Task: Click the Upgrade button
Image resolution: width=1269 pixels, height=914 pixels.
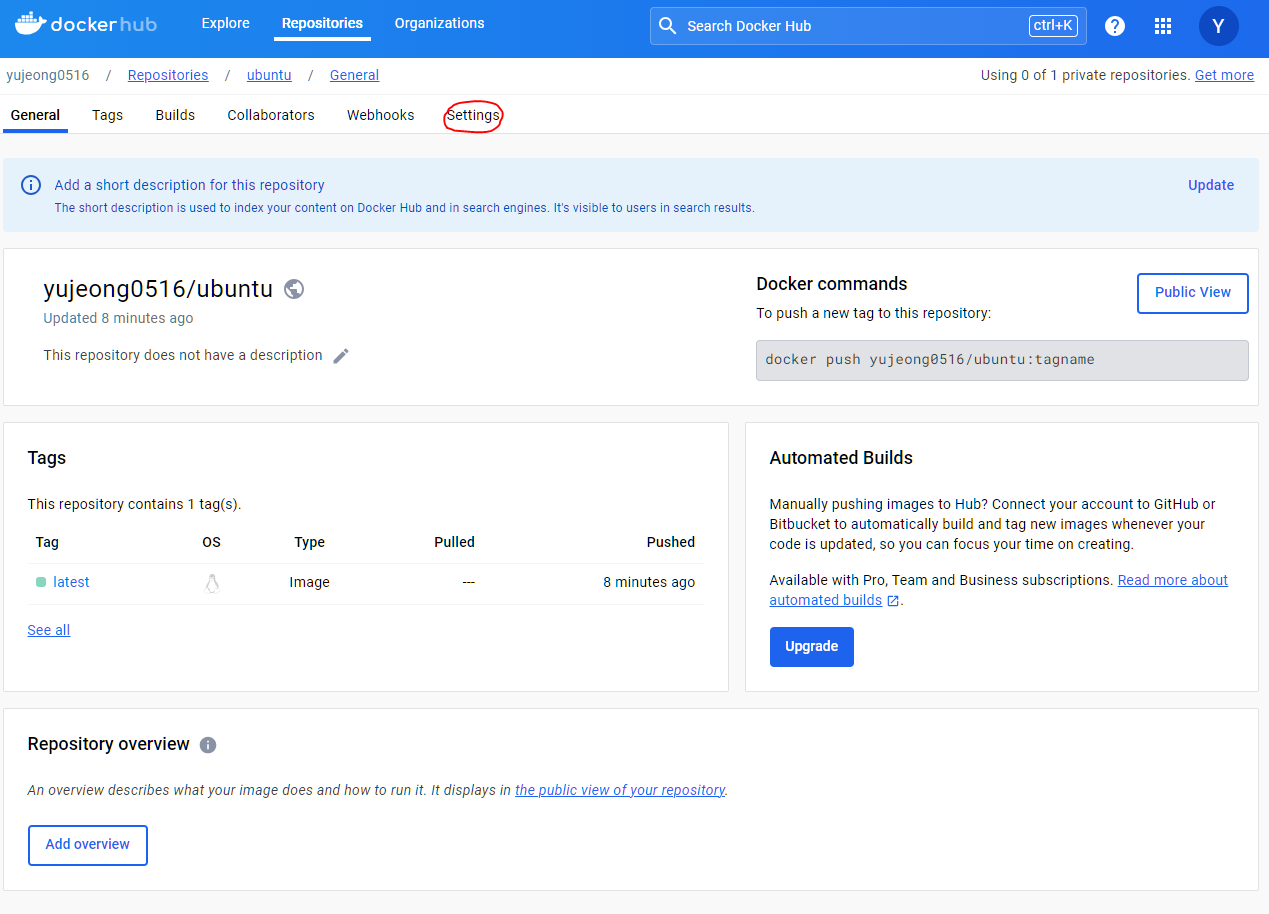Action: pos(812,647)
